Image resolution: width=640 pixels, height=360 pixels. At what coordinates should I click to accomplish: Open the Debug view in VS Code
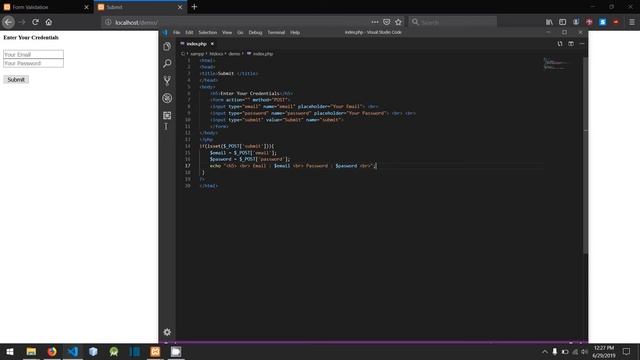coord(167,98)
